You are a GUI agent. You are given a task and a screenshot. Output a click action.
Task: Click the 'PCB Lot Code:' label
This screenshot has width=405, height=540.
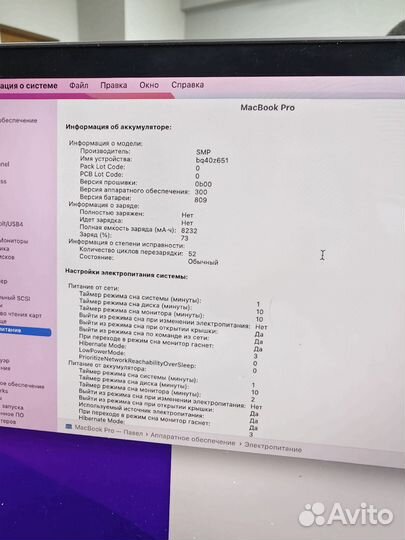(101, 174)
